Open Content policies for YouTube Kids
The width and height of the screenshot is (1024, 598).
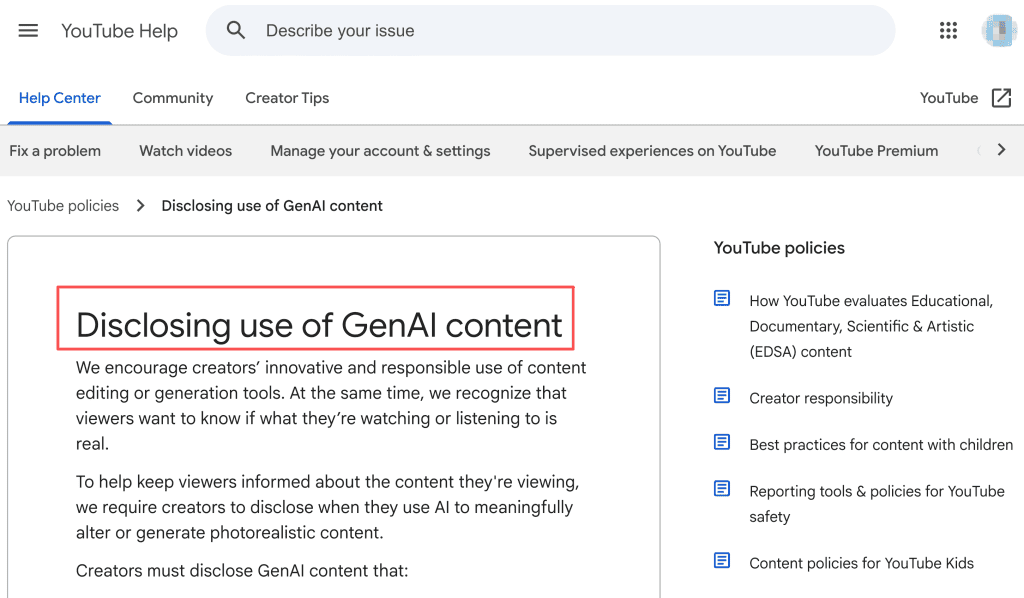(x=861, y=563)
